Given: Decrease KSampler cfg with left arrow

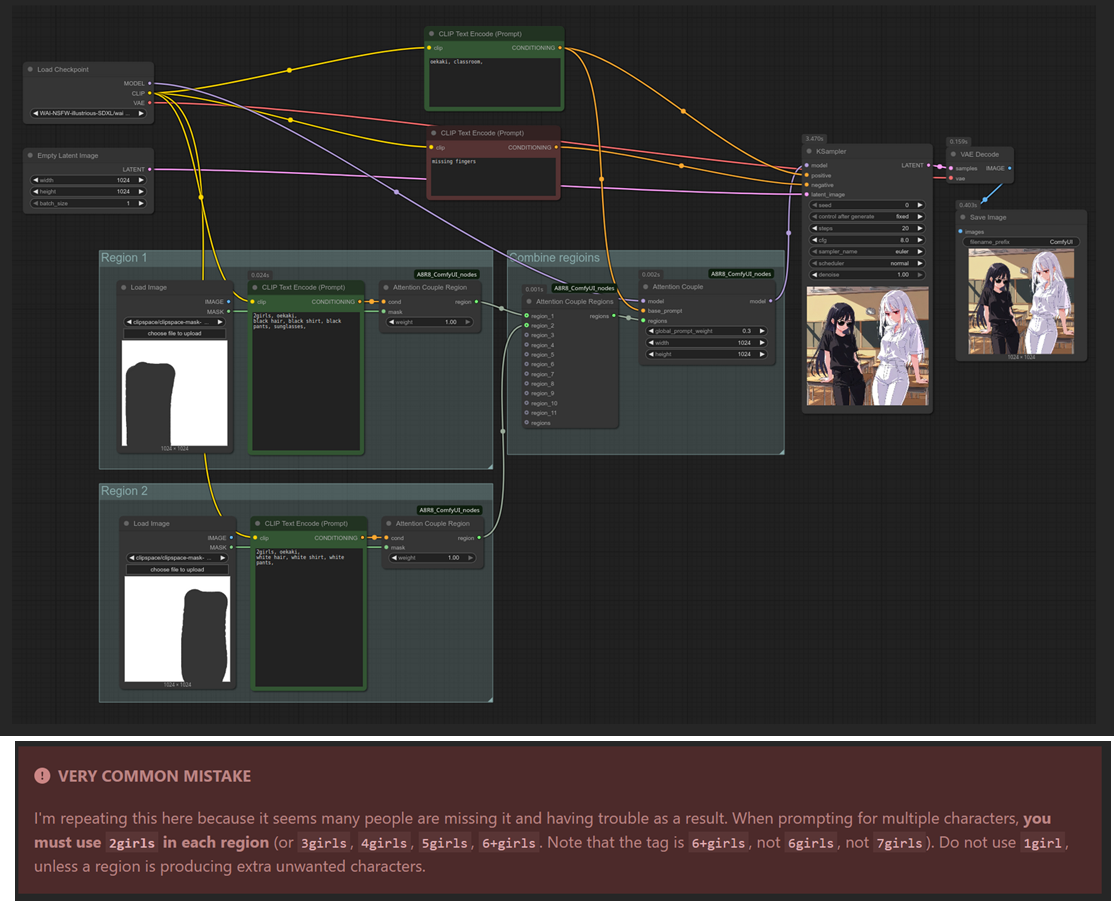Looking at the screenshot, I should point(814,240).
